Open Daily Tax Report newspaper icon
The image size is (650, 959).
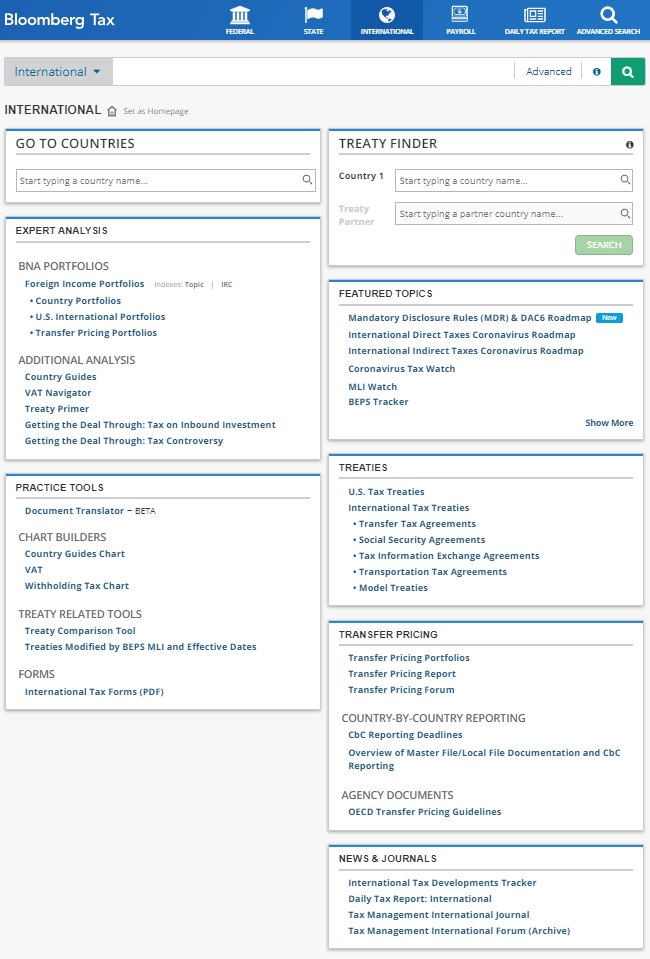coord(534,15)
